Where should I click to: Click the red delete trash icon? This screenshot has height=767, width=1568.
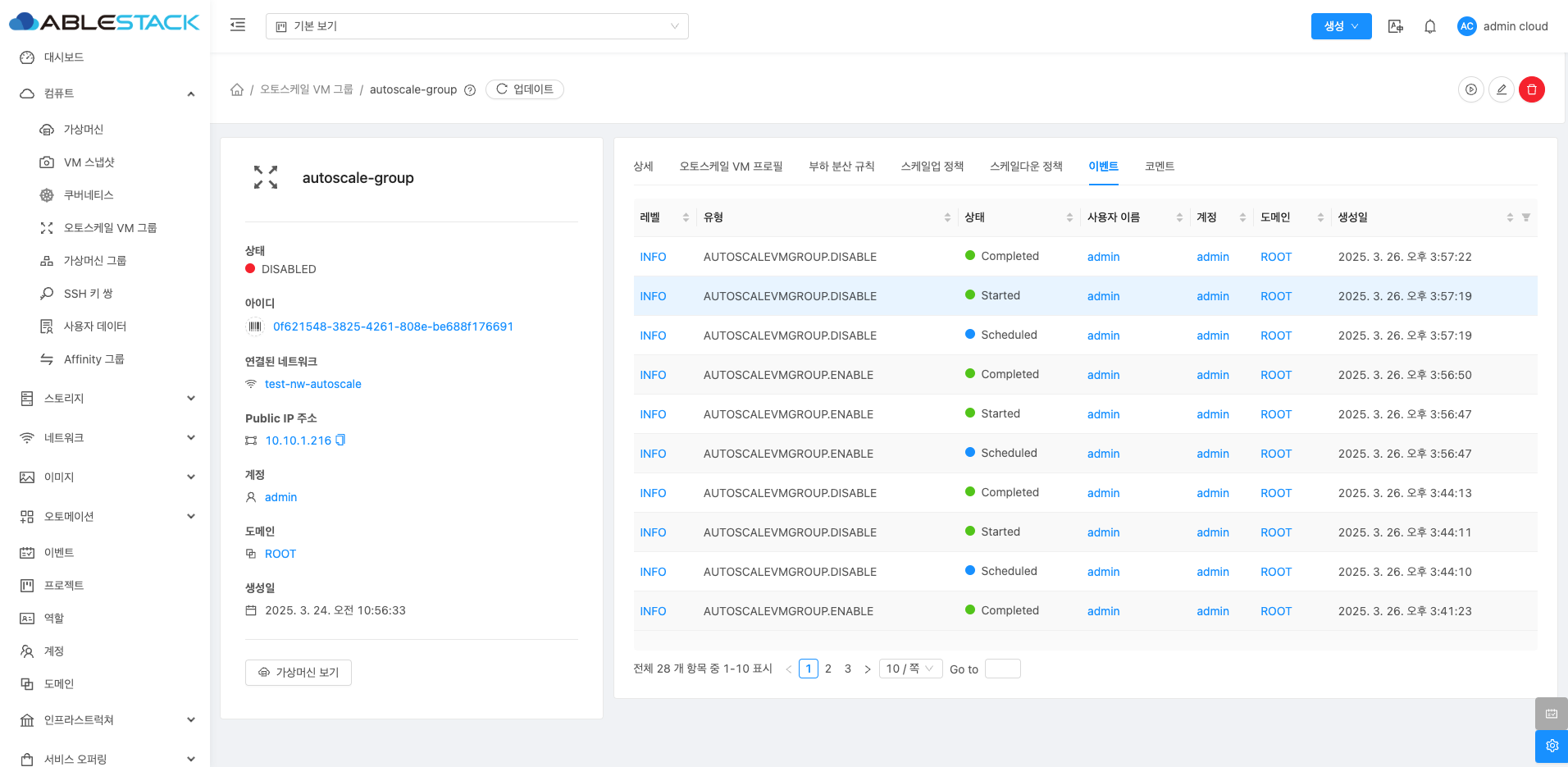pyautogui.click(x=1531, y=89)
